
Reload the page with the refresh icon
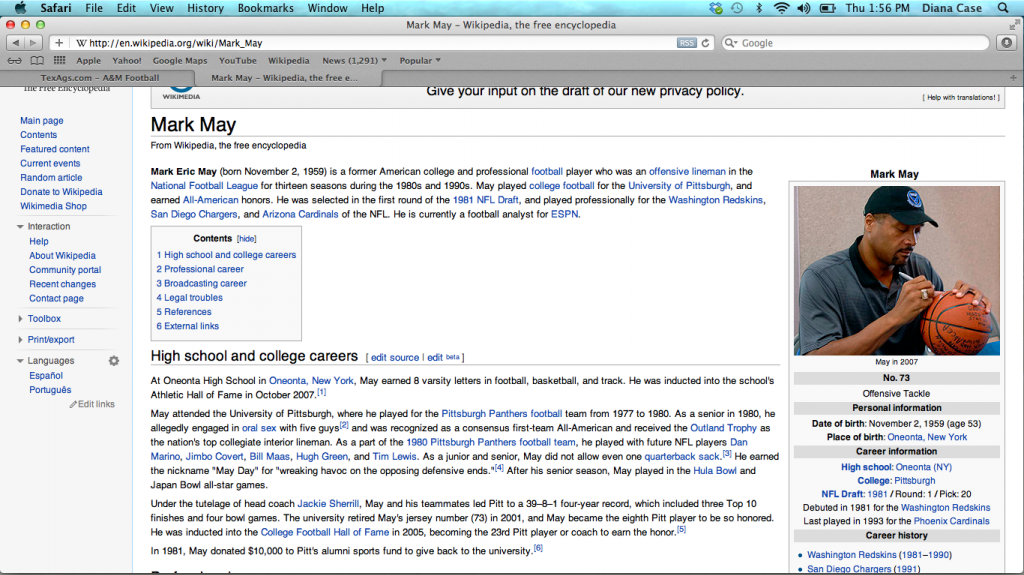[706, 43]
